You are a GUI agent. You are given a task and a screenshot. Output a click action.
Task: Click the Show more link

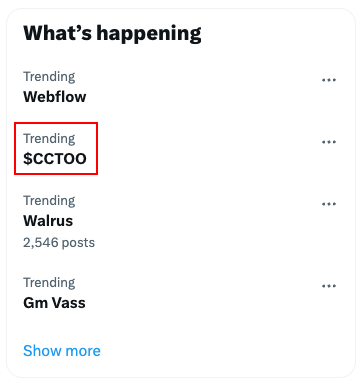click(x=62, y=351)
